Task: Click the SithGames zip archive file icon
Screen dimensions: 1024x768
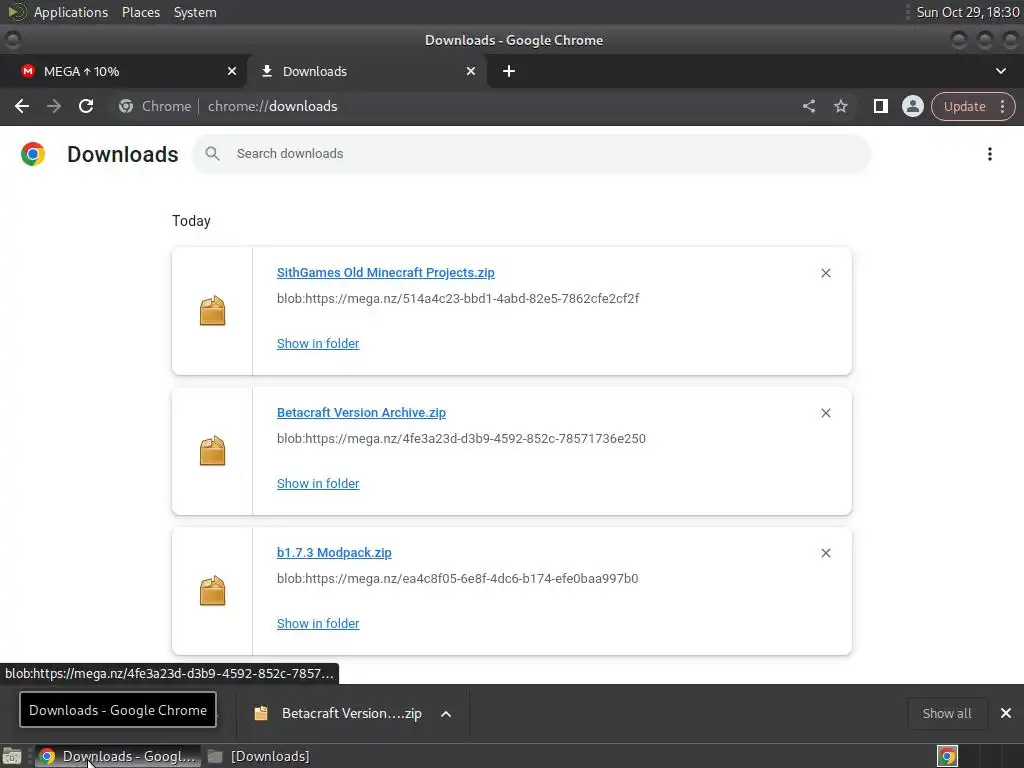Action: [x=212, y=311]
